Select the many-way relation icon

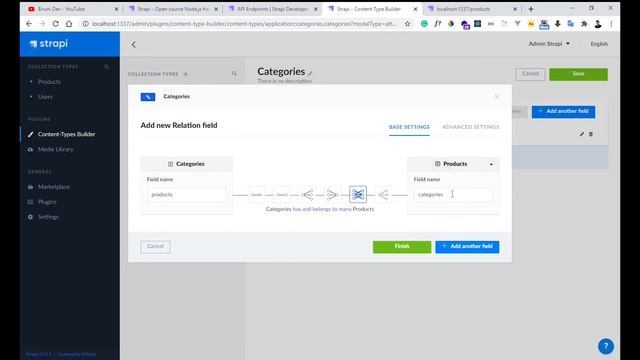(383, 195)
